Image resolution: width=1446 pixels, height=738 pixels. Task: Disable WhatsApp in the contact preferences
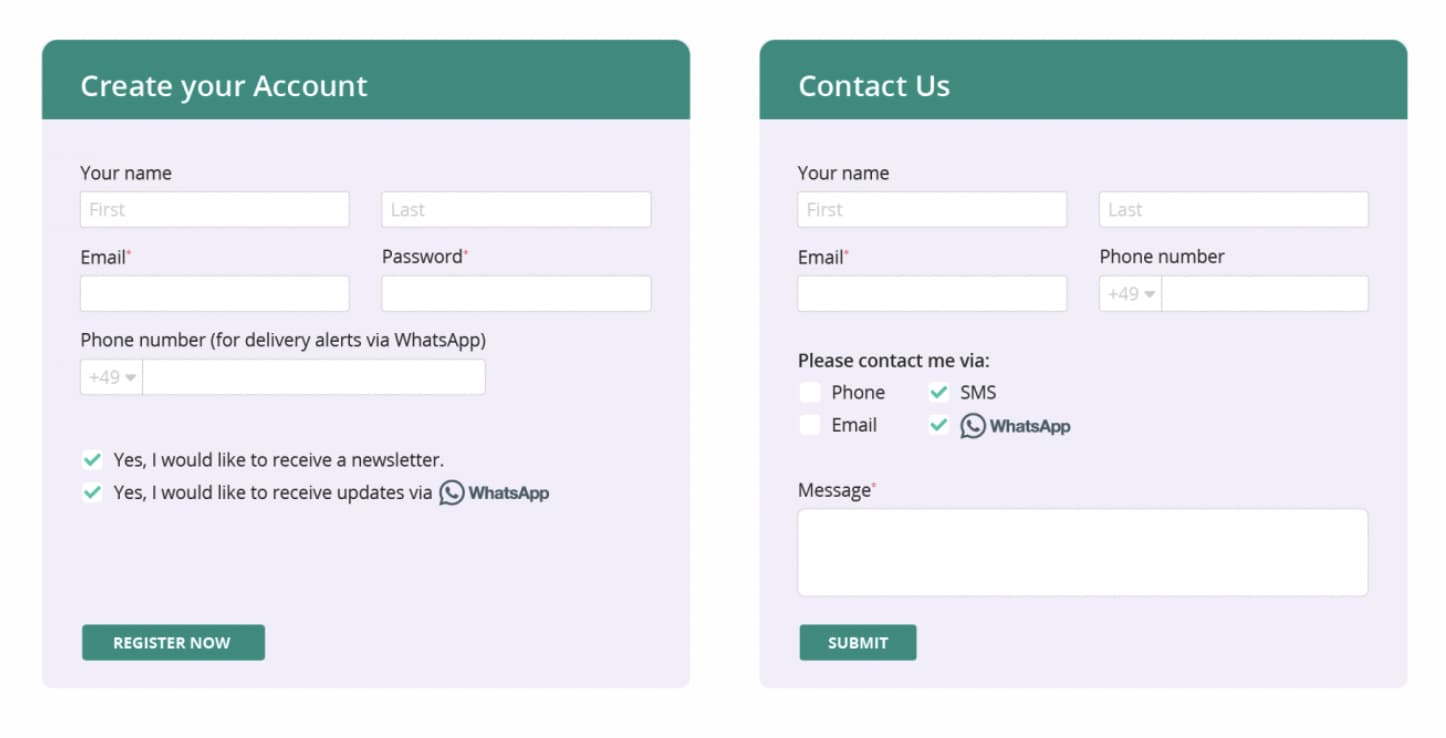point(938,425)
